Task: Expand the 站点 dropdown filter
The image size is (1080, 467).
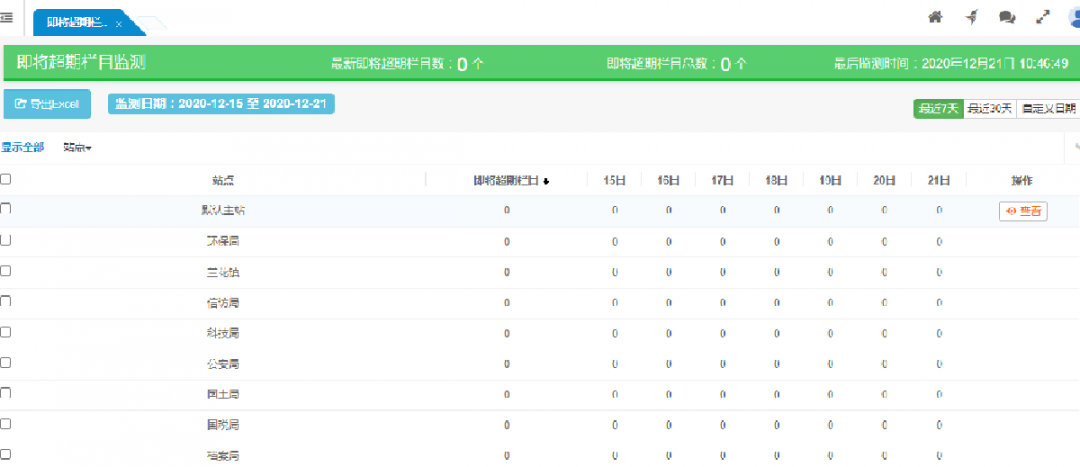Action: coord(77,148)
